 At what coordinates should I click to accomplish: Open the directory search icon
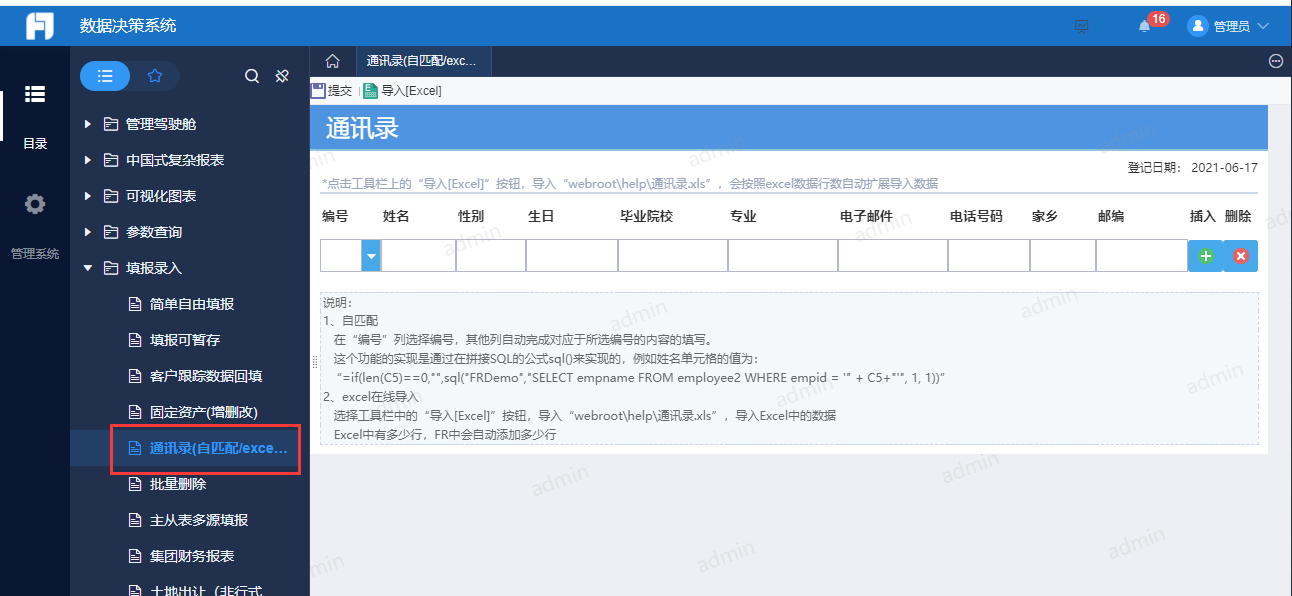pyautogui.click(x=252, y=76)
